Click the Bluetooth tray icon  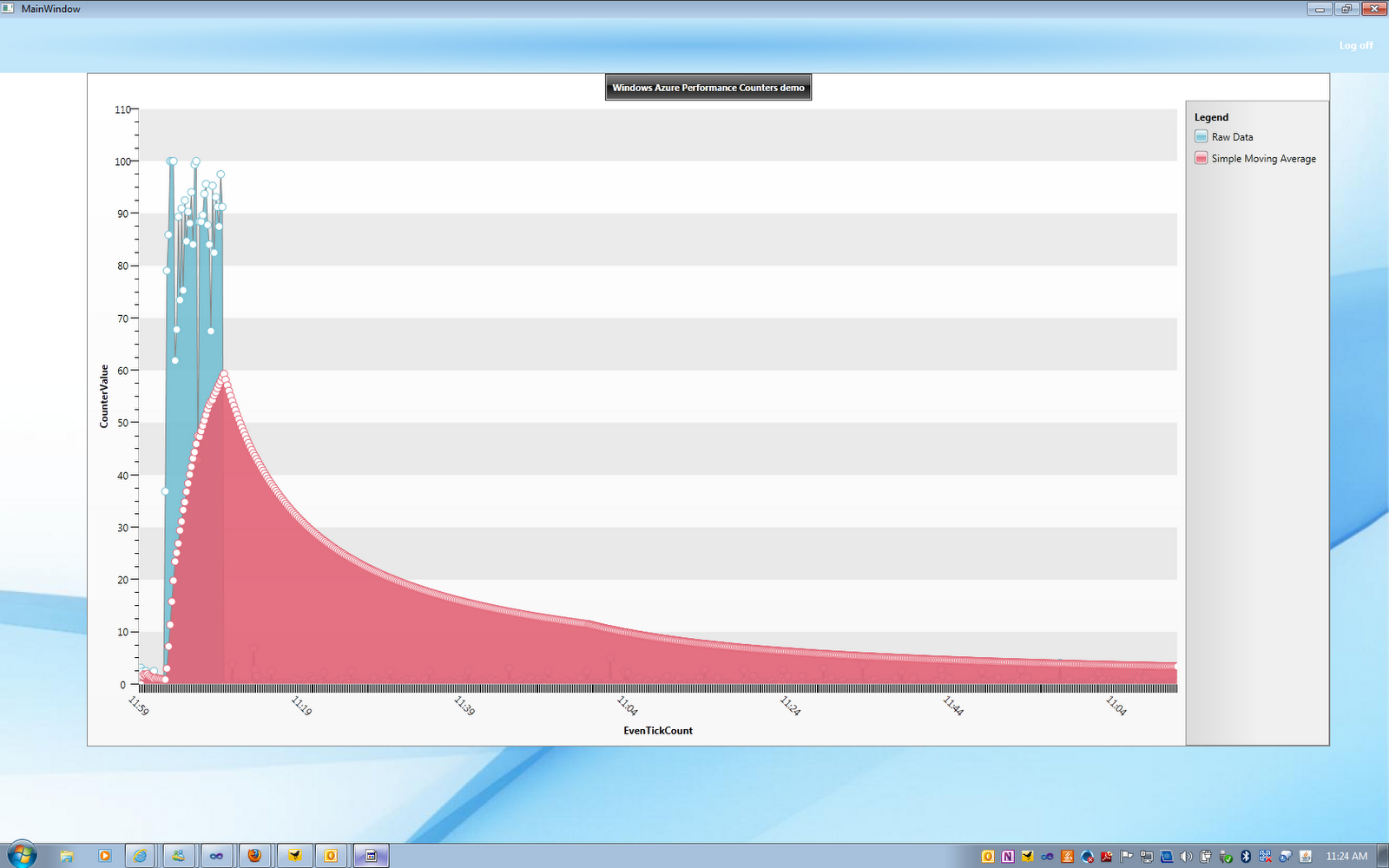pyautogui.click(x=1246, y=857)
